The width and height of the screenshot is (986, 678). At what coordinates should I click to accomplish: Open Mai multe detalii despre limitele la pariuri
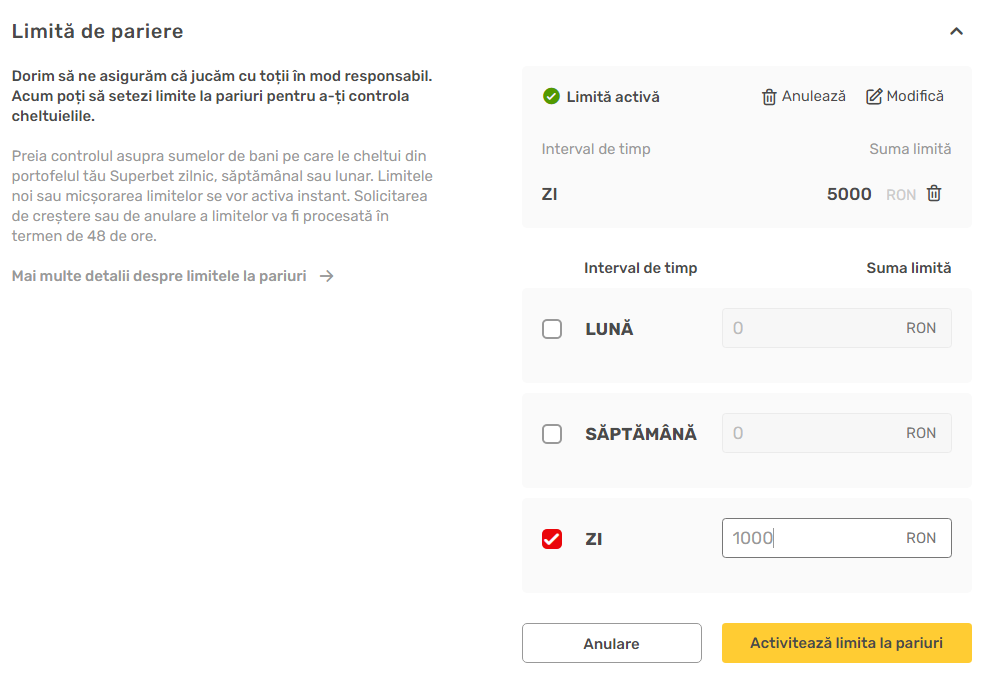[159, 276]
